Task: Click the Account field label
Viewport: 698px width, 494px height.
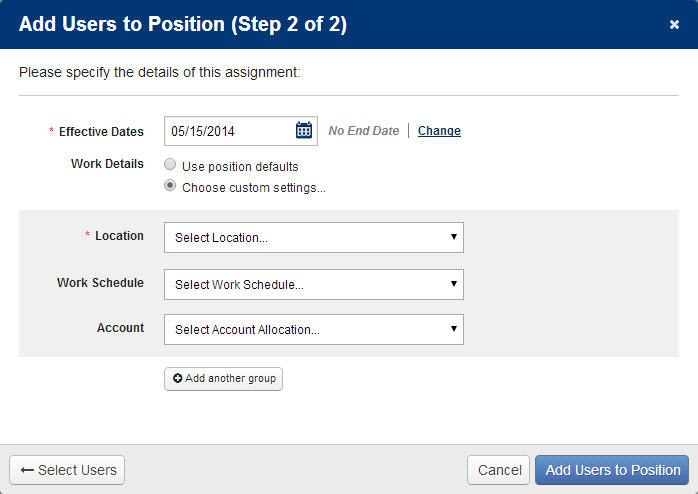Action: click(x=121, y=328)
